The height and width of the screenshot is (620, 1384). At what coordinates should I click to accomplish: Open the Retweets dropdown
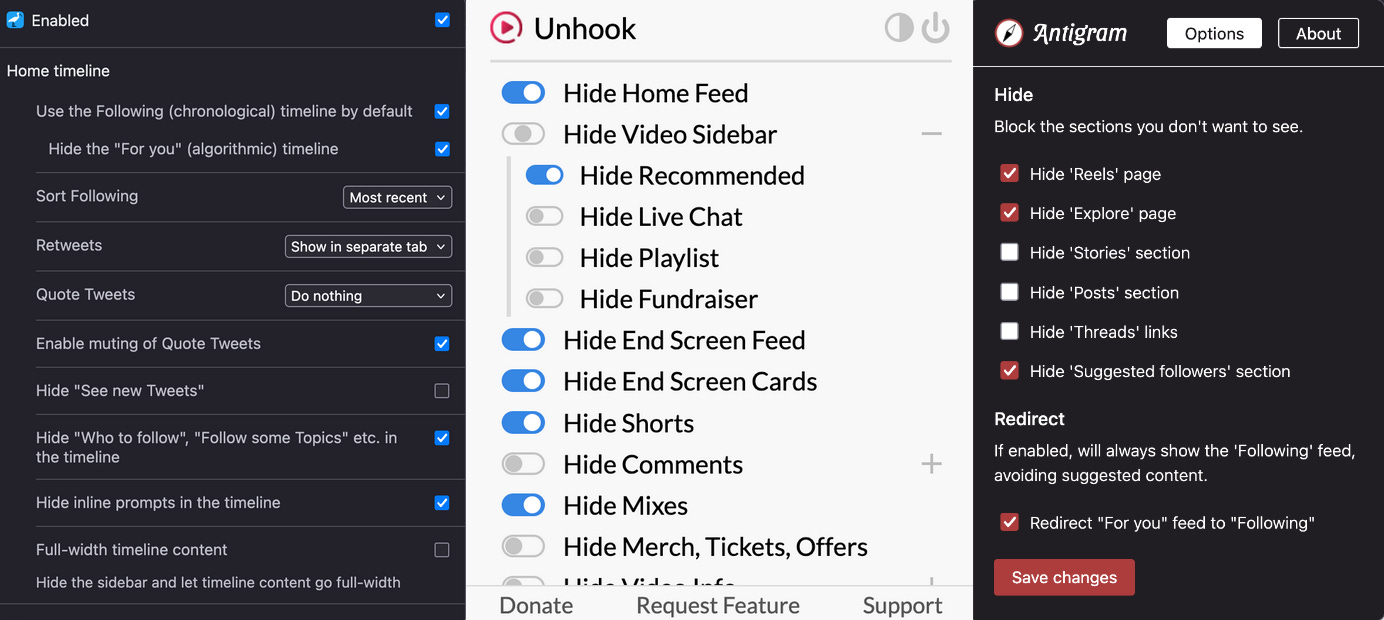(368, 246)
